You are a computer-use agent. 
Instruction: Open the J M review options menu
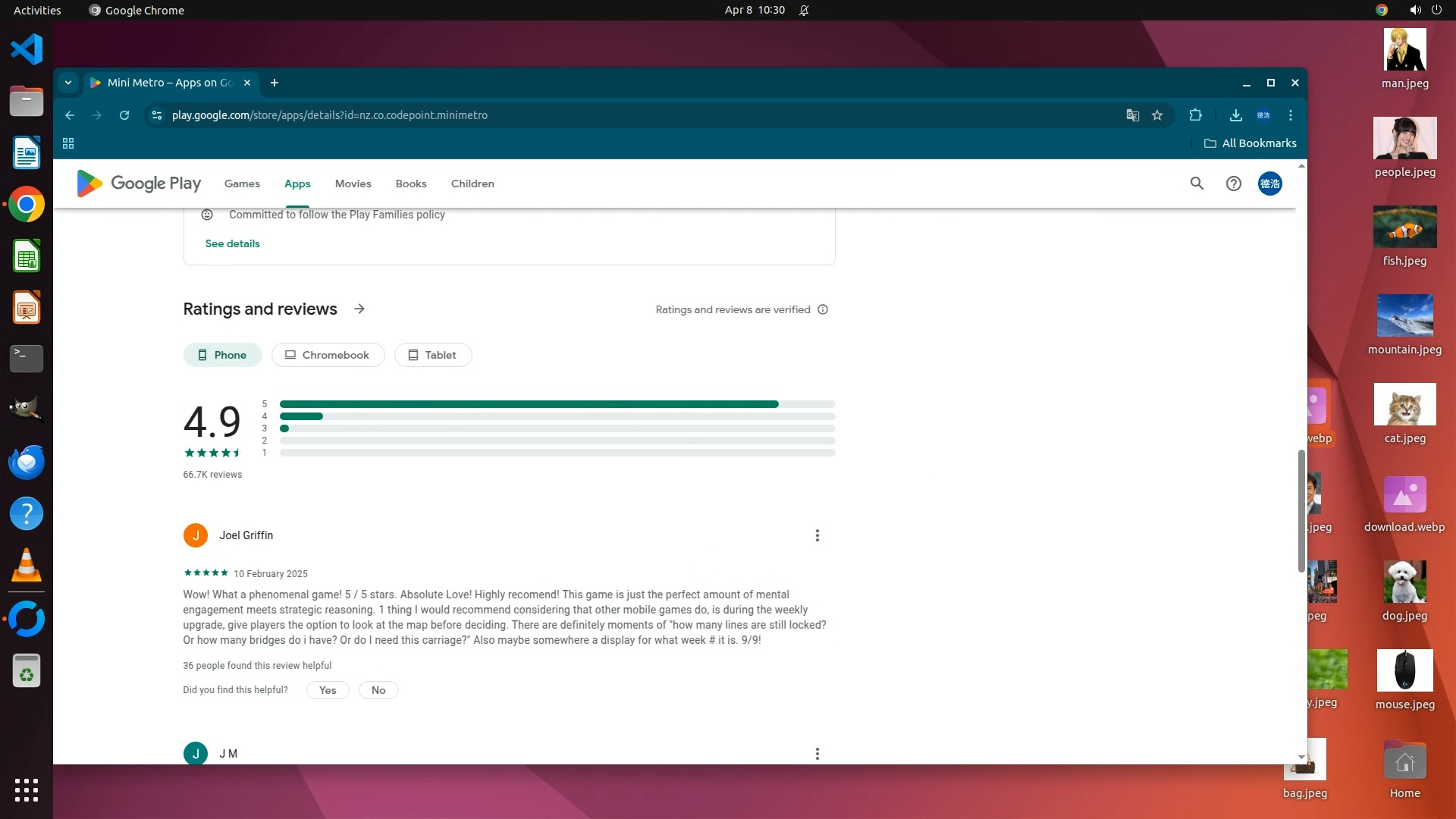coord(817,754)
